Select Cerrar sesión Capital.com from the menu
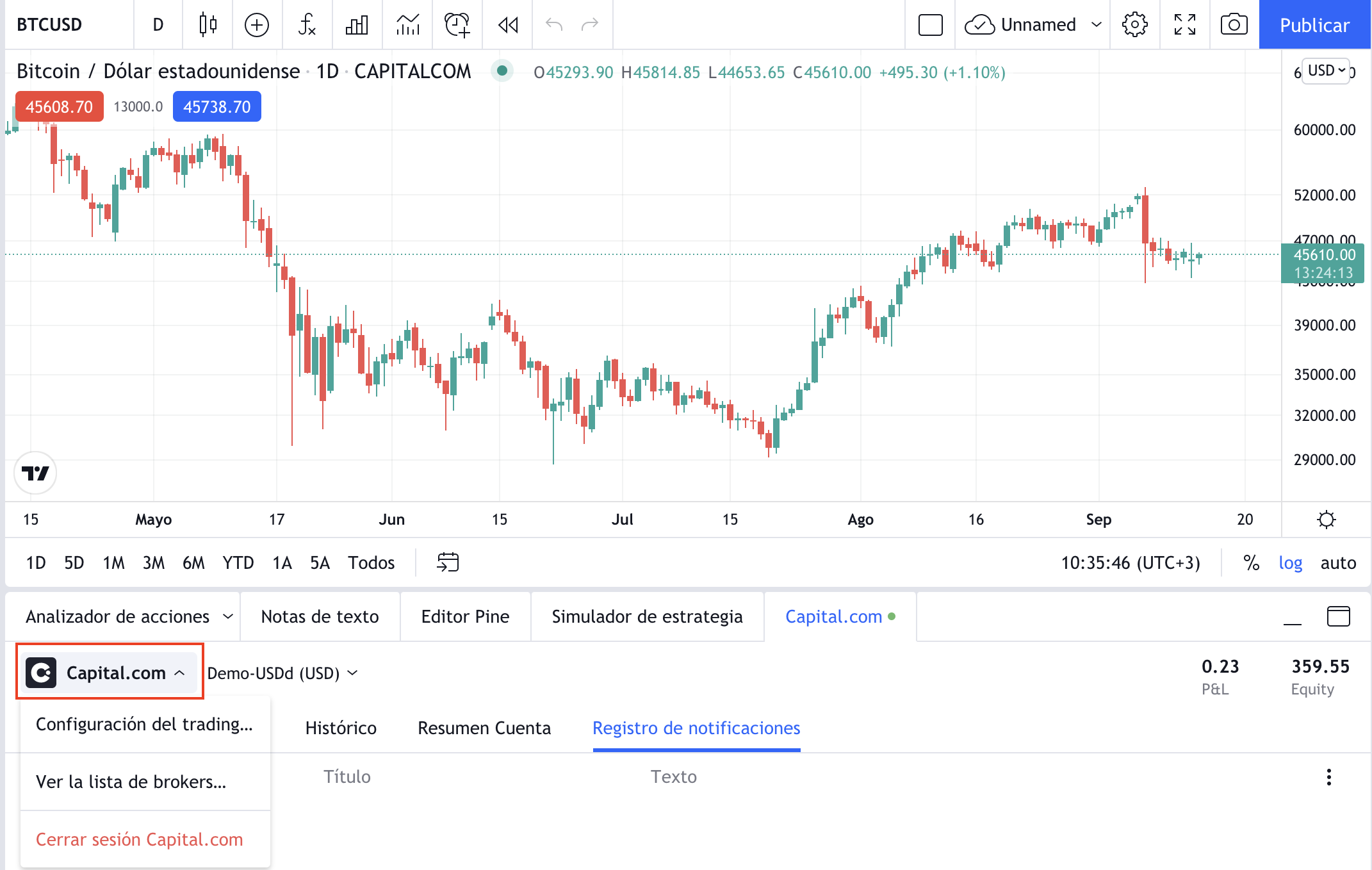The height and width of the screenshot is (870, 1372). point(140,839)
